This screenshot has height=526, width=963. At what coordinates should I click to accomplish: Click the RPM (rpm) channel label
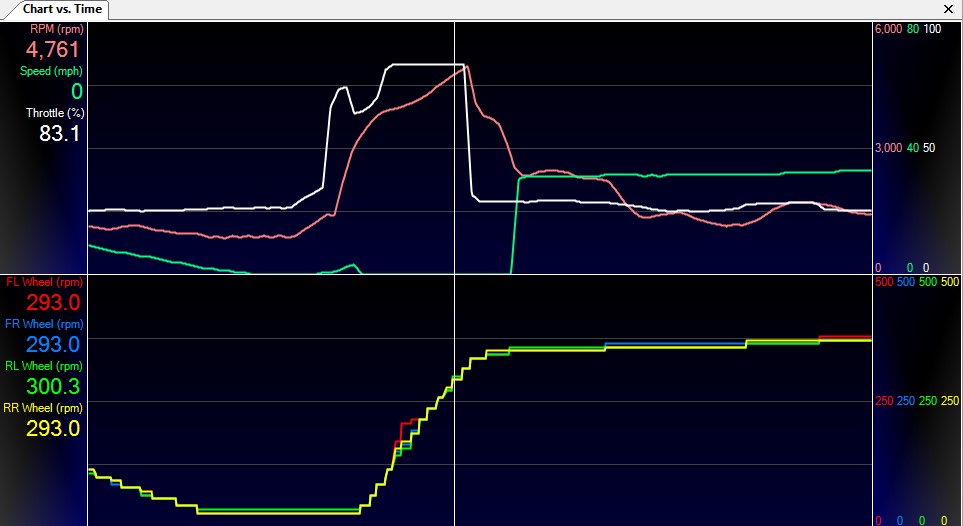(56, 29)
